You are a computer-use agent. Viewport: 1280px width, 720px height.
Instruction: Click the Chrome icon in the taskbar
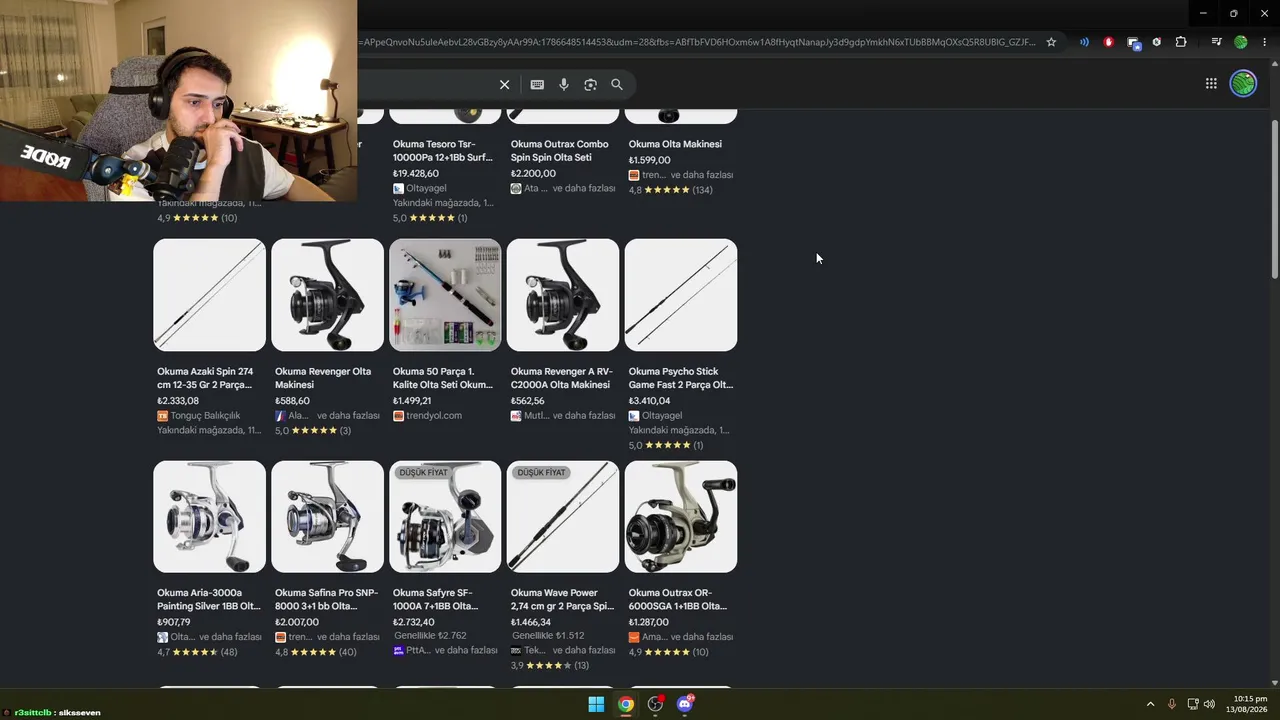point(625,704)
